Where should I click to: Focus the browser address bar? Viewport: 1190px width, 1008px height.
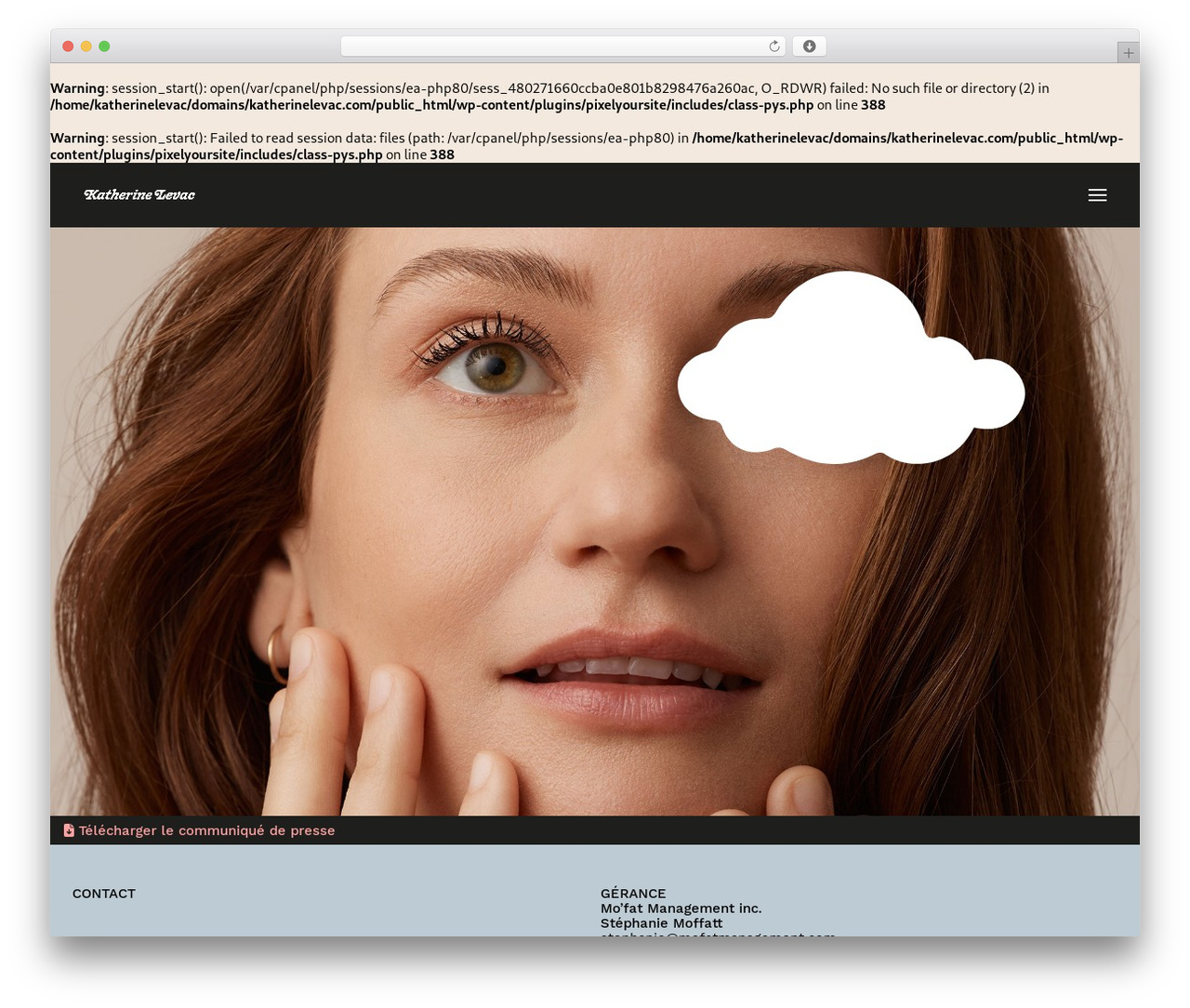click(x=563, y=46)
